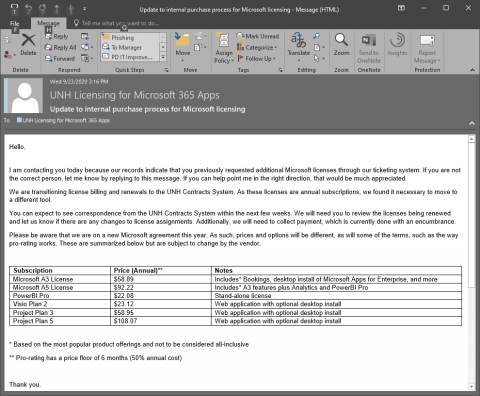Click the Find icon in Editing group
480x396 pixels.
point(317,36)
